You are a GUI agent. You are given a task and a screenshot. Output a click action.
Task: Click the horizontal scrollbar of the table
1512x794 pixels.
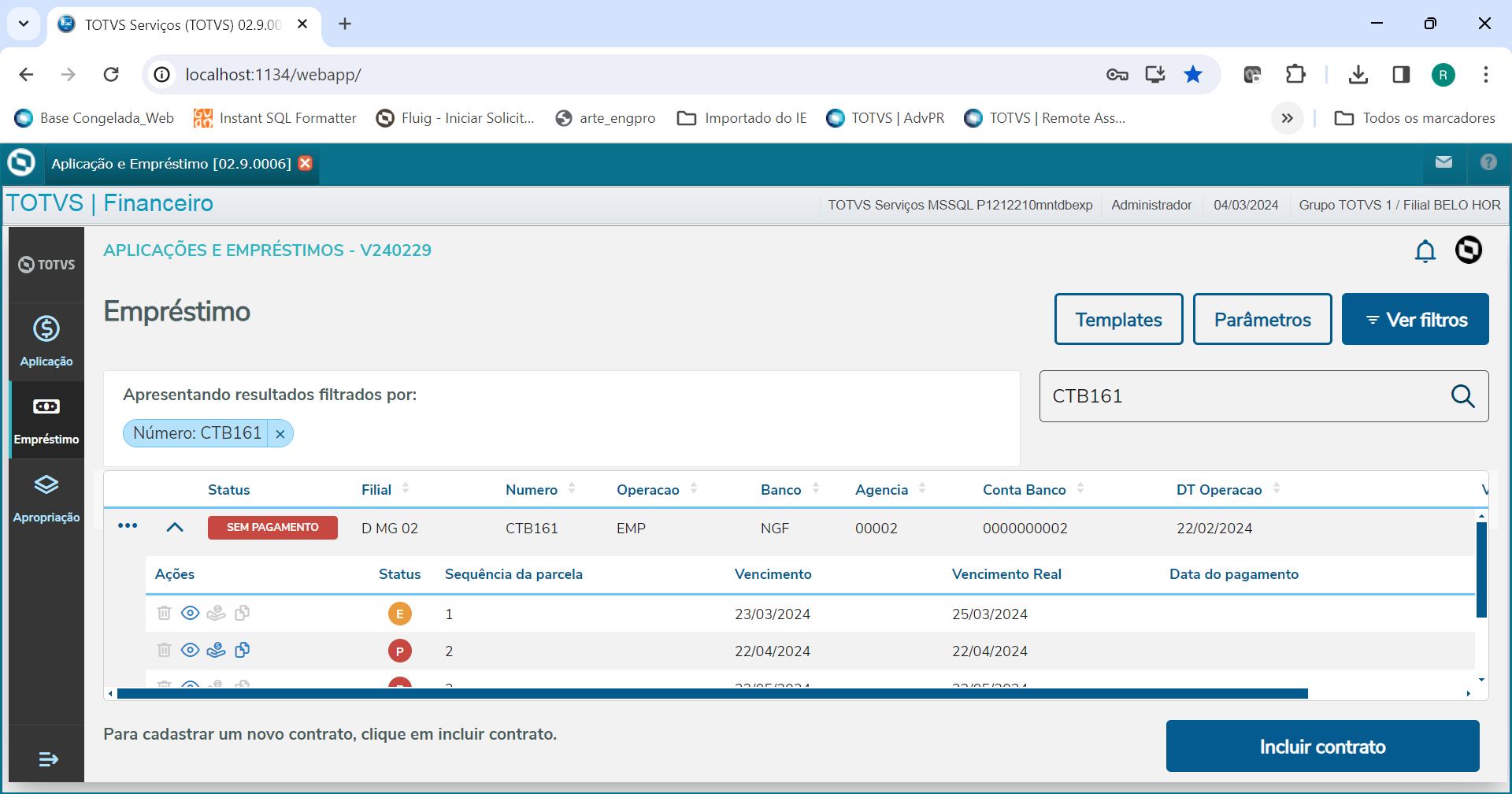tap(713, 694)
